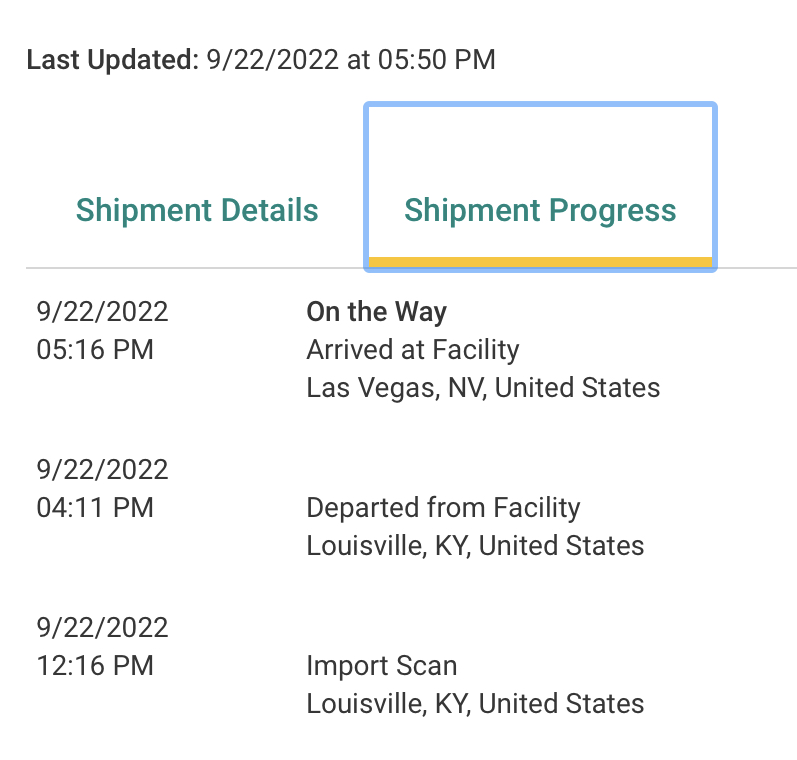Select the Import Scan event text

tap(381, 666)
